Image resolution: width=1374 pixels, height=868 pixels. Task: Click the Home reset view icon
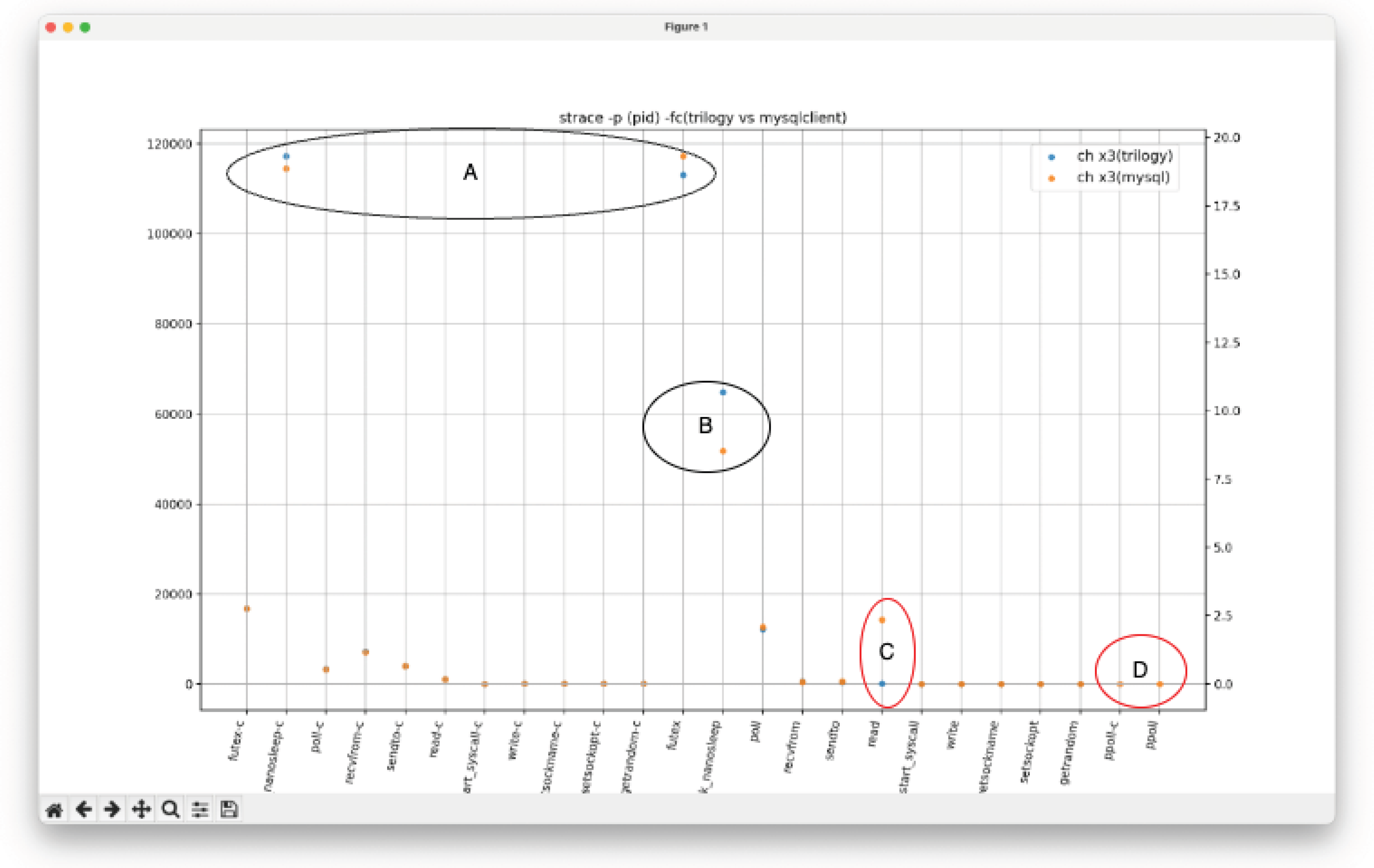54,809
